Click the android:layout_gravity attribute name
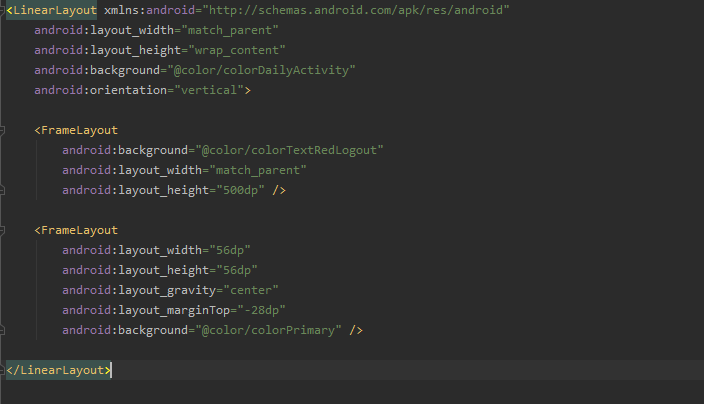Image resolution: width=704 pixels, height=404 pixels. (139, 290)
